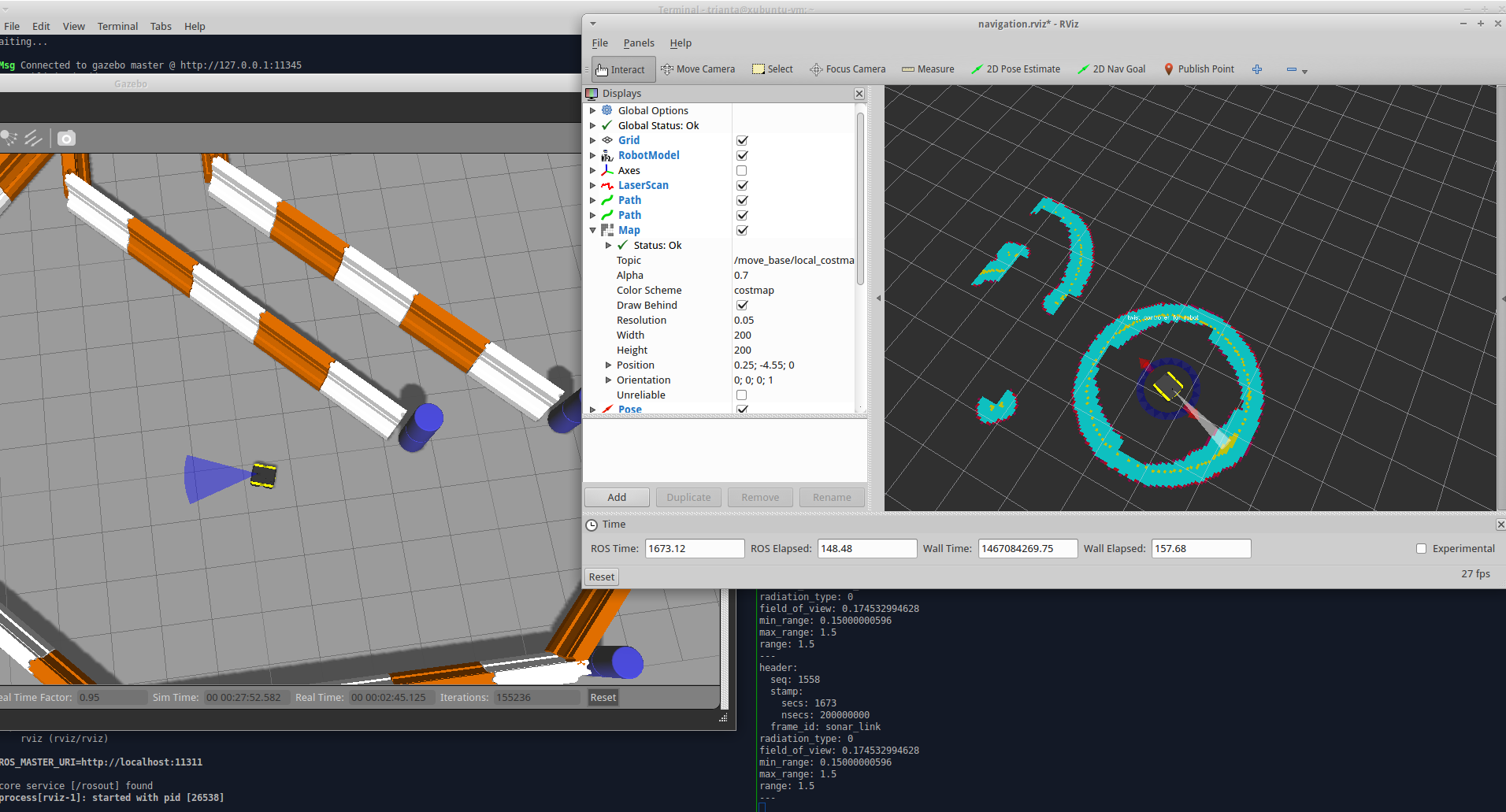Viewport: 1506px width, 812px height.
Task: Toggle the first Path display checkbox
Action: pos(742,200)
